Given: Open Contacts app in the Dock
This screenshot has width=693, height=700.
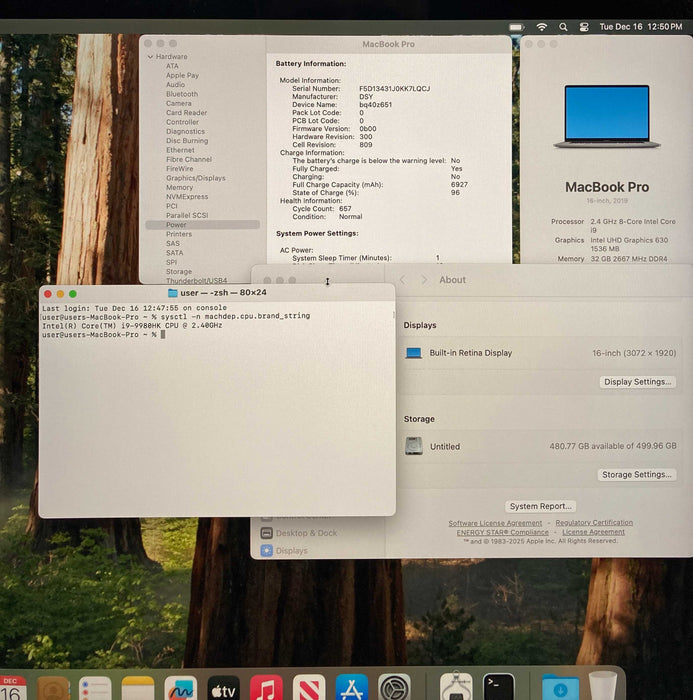Looking at the screenshot, I should [x=53, y=688].
